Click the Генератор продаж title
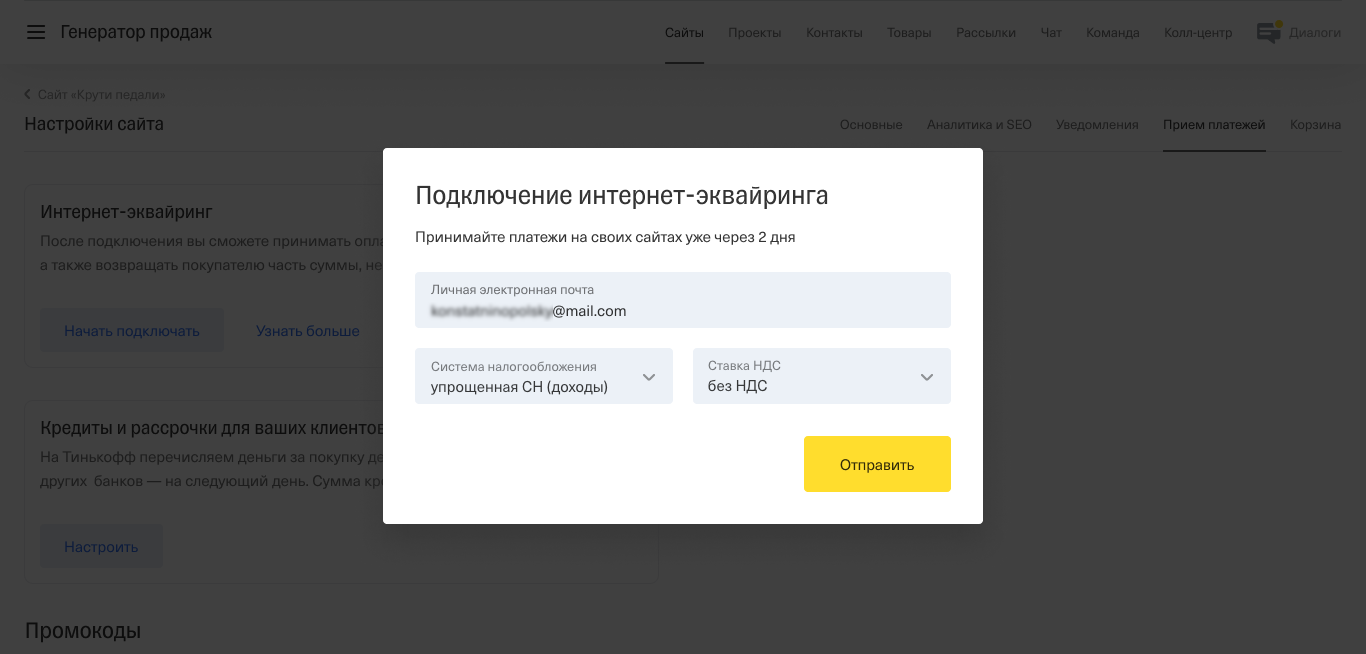This screenshot has height=654, width=1366. coord(136,32)
